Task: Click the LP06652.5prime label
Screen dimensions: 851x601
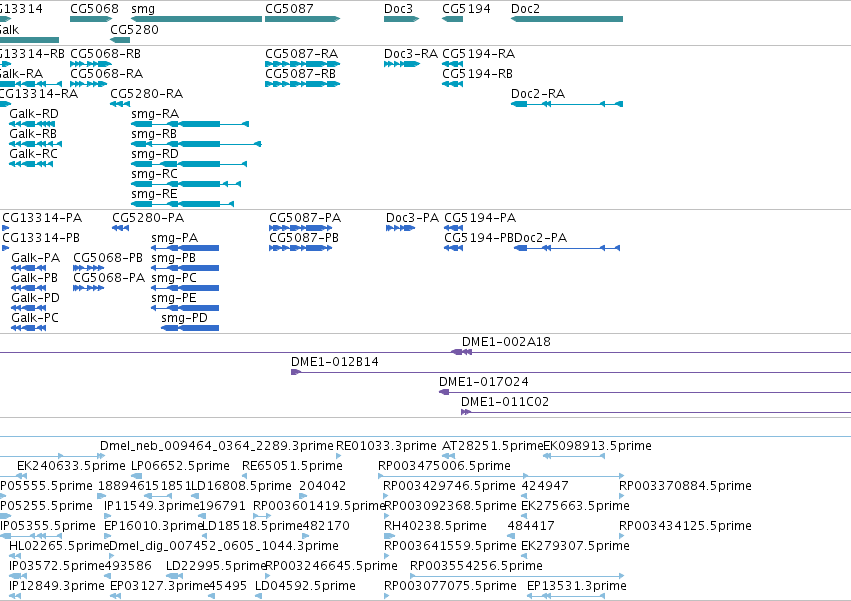Action: (x=180, y=466)
